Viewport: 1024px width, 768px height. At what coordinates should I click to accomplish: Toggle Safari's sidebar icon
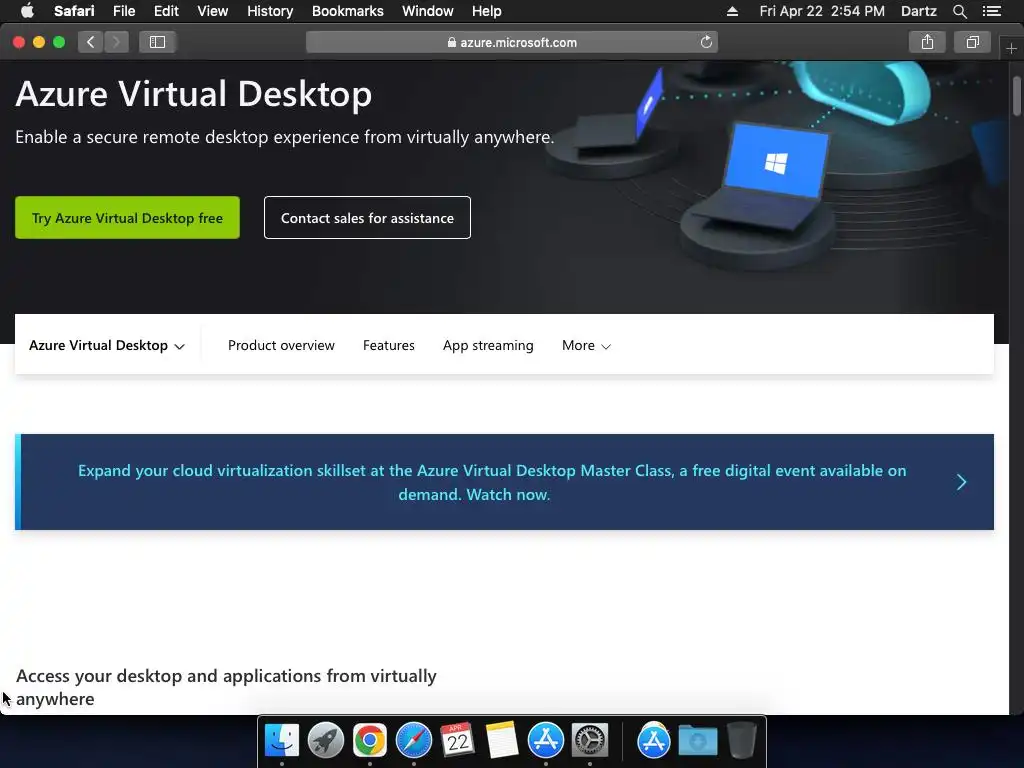click(x=157, y=42)
